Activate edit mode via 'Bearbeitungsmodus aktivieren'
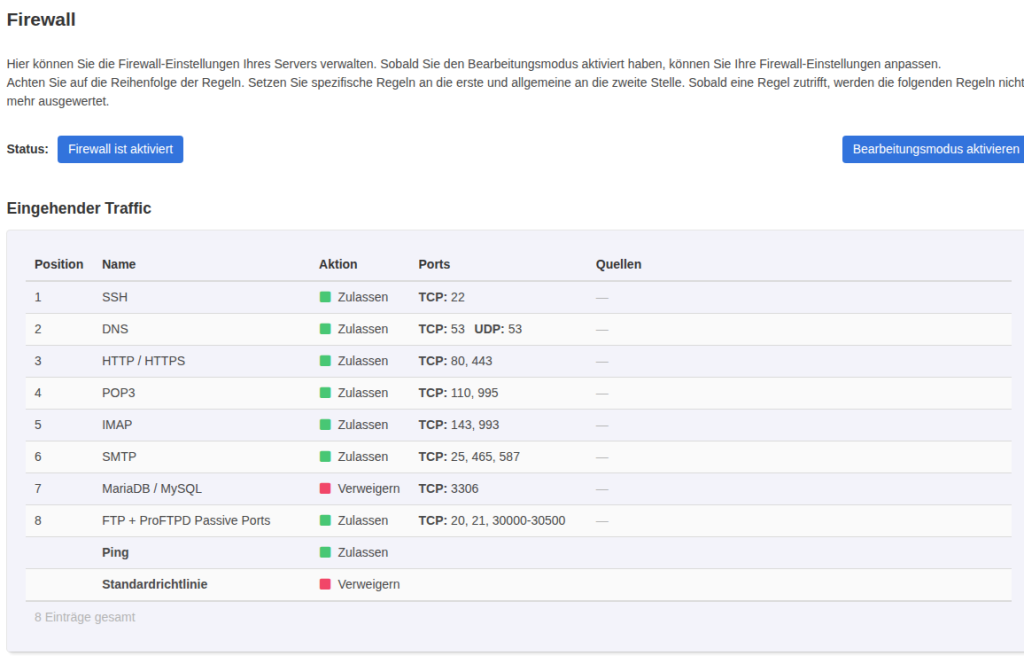 point(934,149)
